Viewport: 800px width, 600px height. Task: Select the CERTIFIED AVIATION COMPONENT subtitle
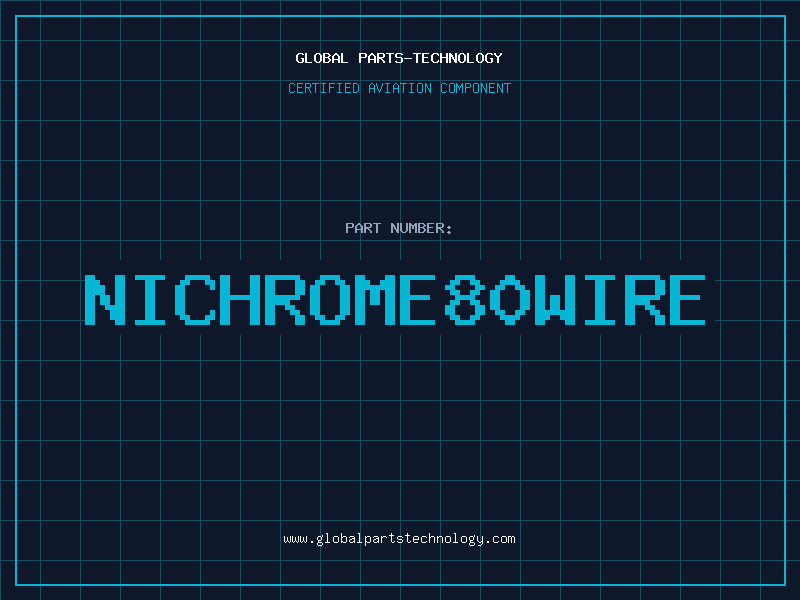pyautogui.click(x=399, y=89)
